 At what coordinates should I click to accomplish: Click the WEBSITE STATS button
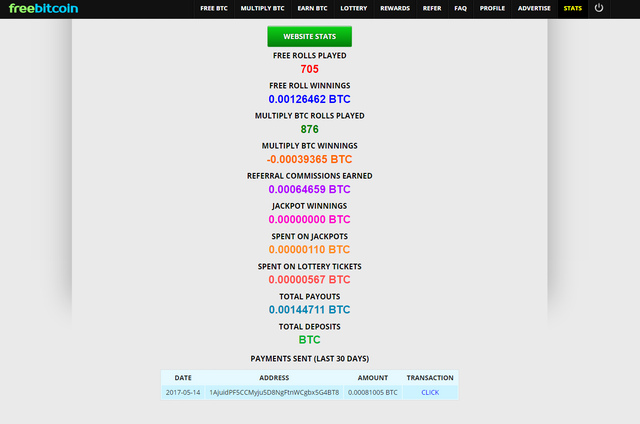[309, 36]
